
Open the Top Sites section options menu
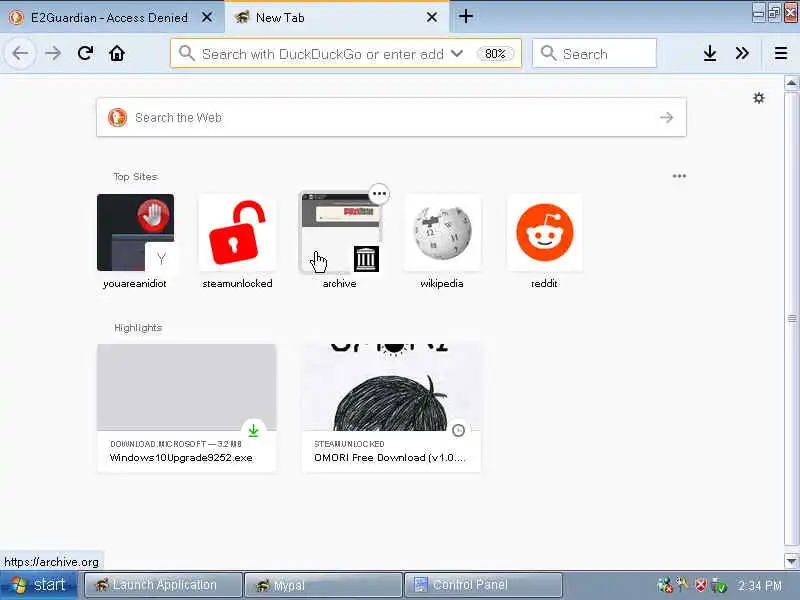(x=679, y=176)
